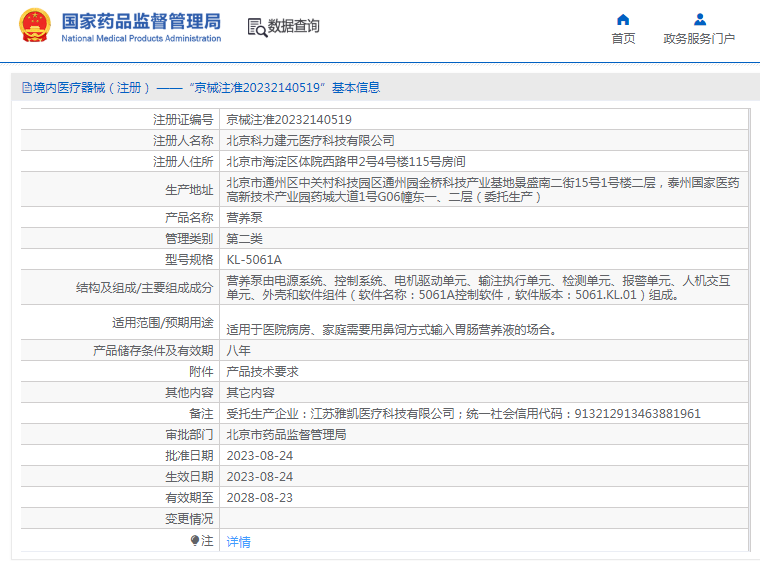Click registrant name 北京科力建元医疗科技有限公司
The height and width of the screenshot is (561, 760).
pos(310,141)
